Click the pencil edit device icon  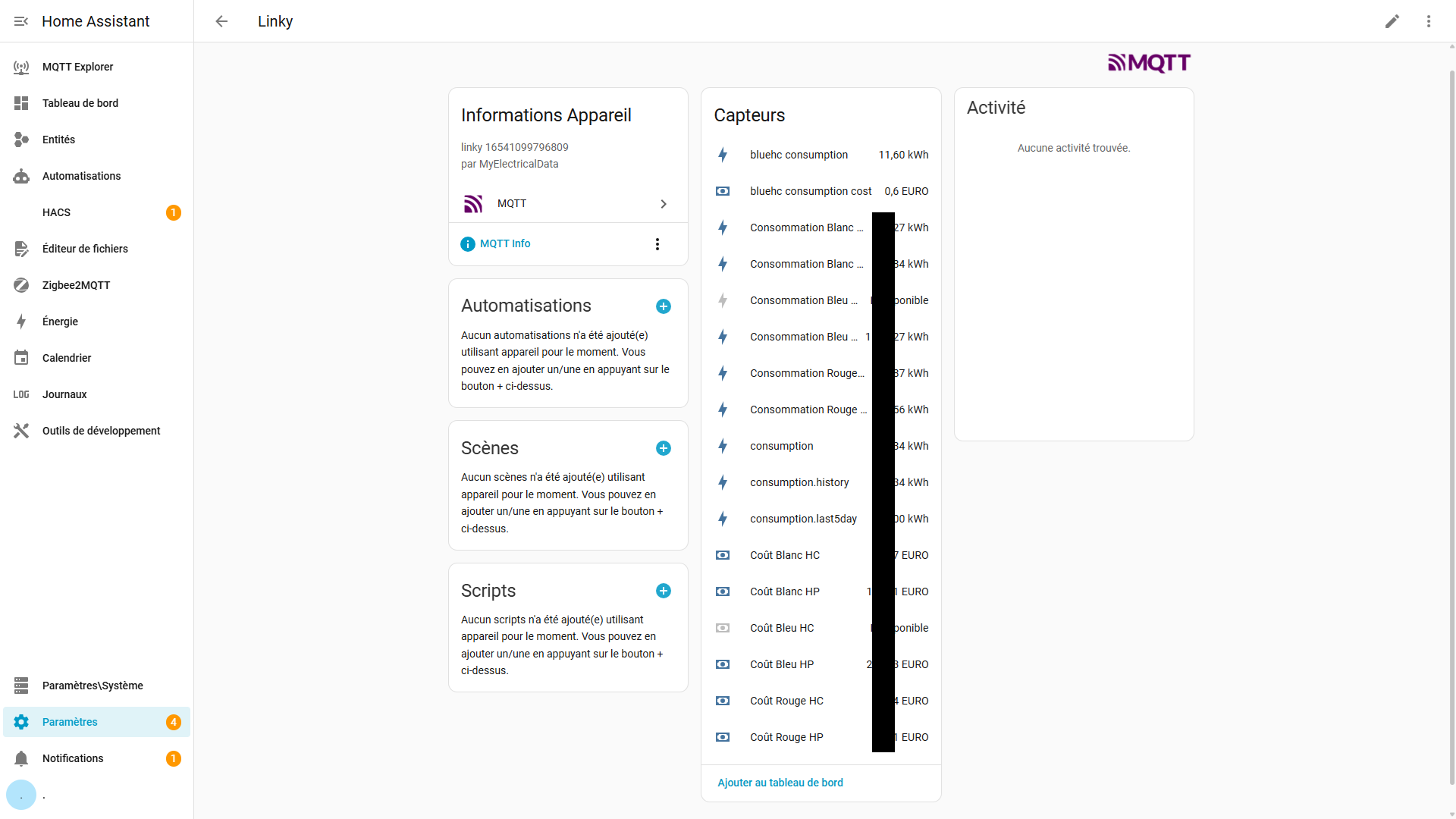click(1392, 21)
